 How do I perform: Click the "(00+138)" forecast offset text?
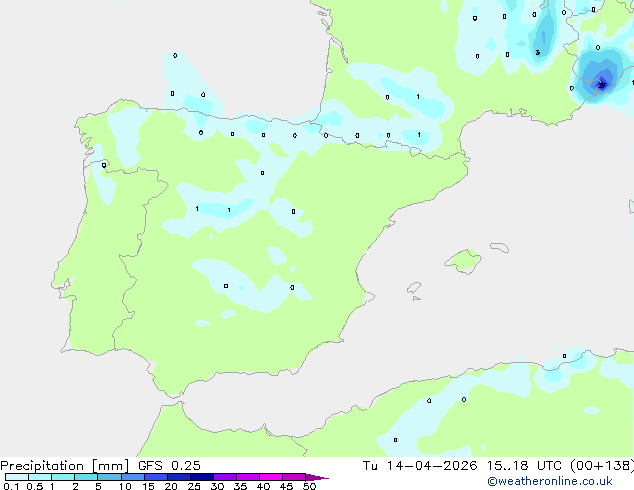[x=602, y=466]
